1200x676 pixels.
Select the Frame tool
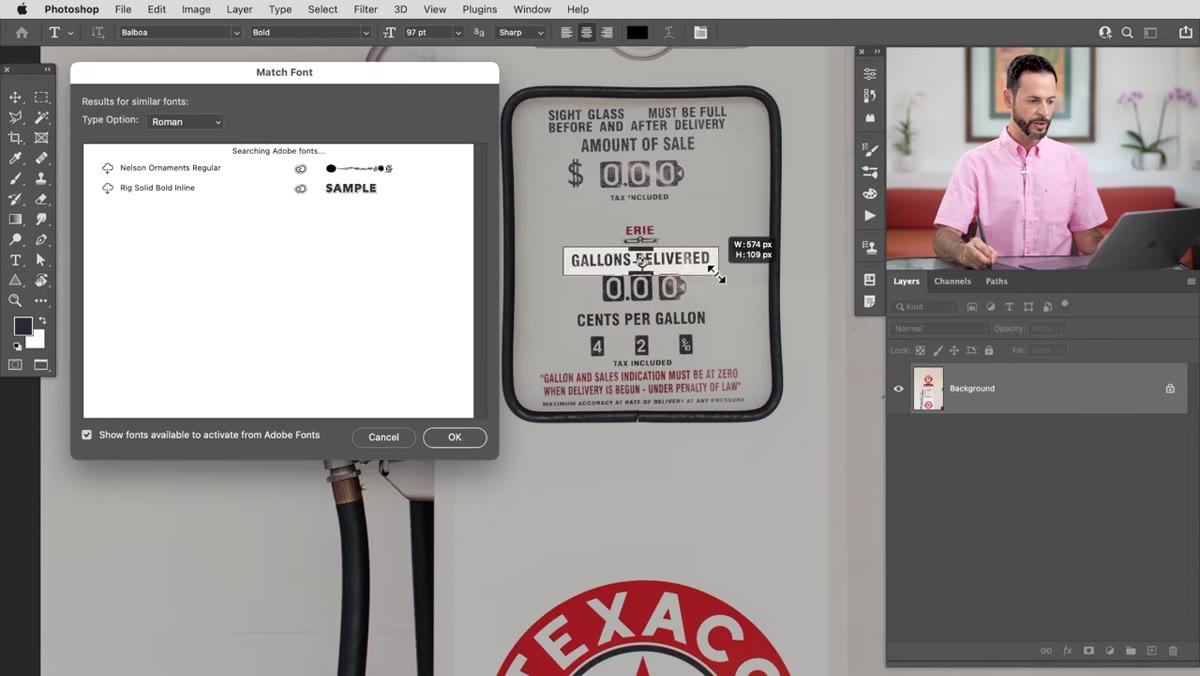[x=41, y=138]
